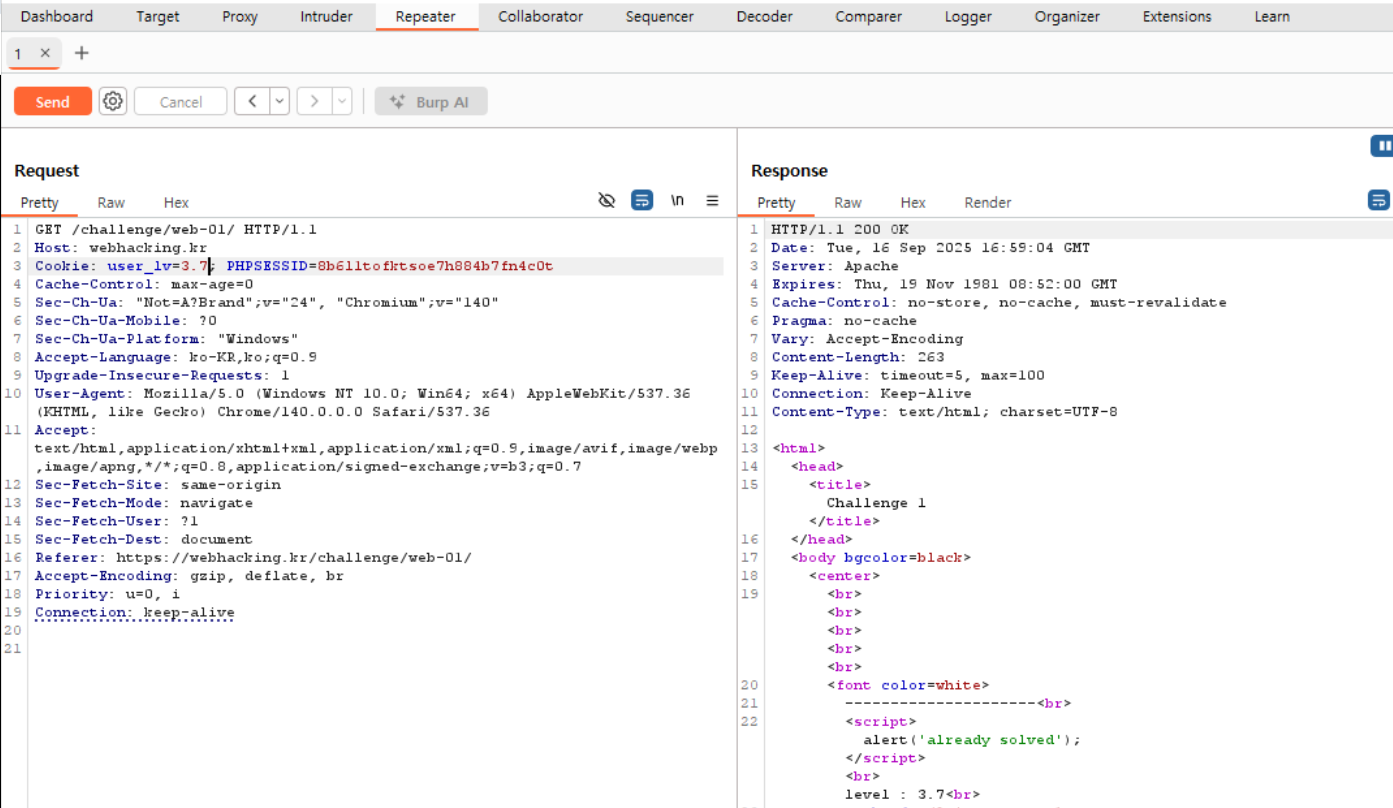Image resolution: width=1393 pixels, height=808 pixels.
Task: Open the Dashboard tab
Action: 57,16
